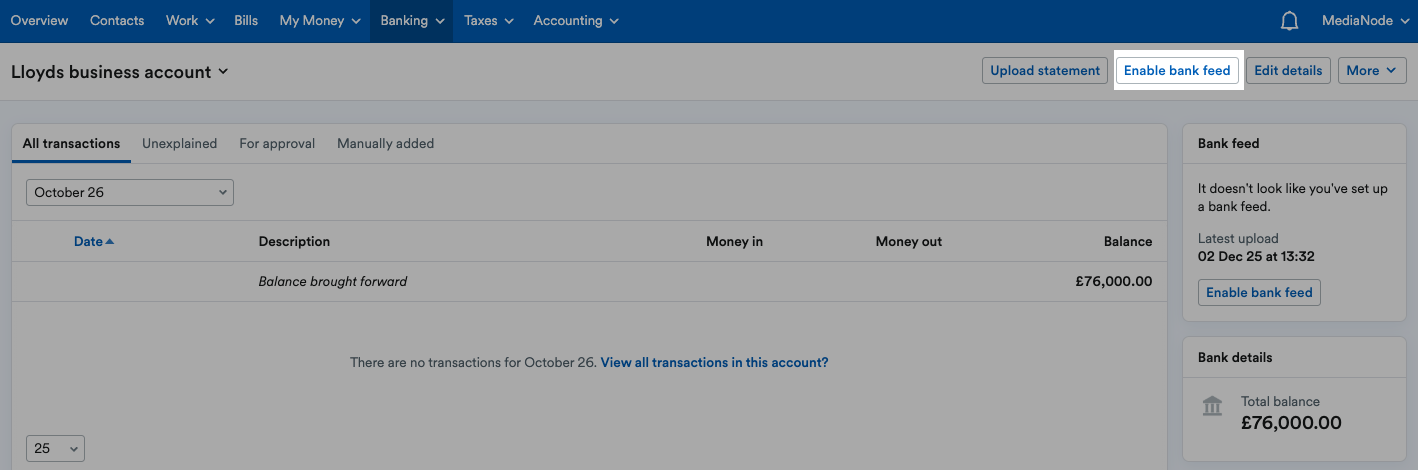
Task: Open the Overview page
Action: click(x=39, y=21)
